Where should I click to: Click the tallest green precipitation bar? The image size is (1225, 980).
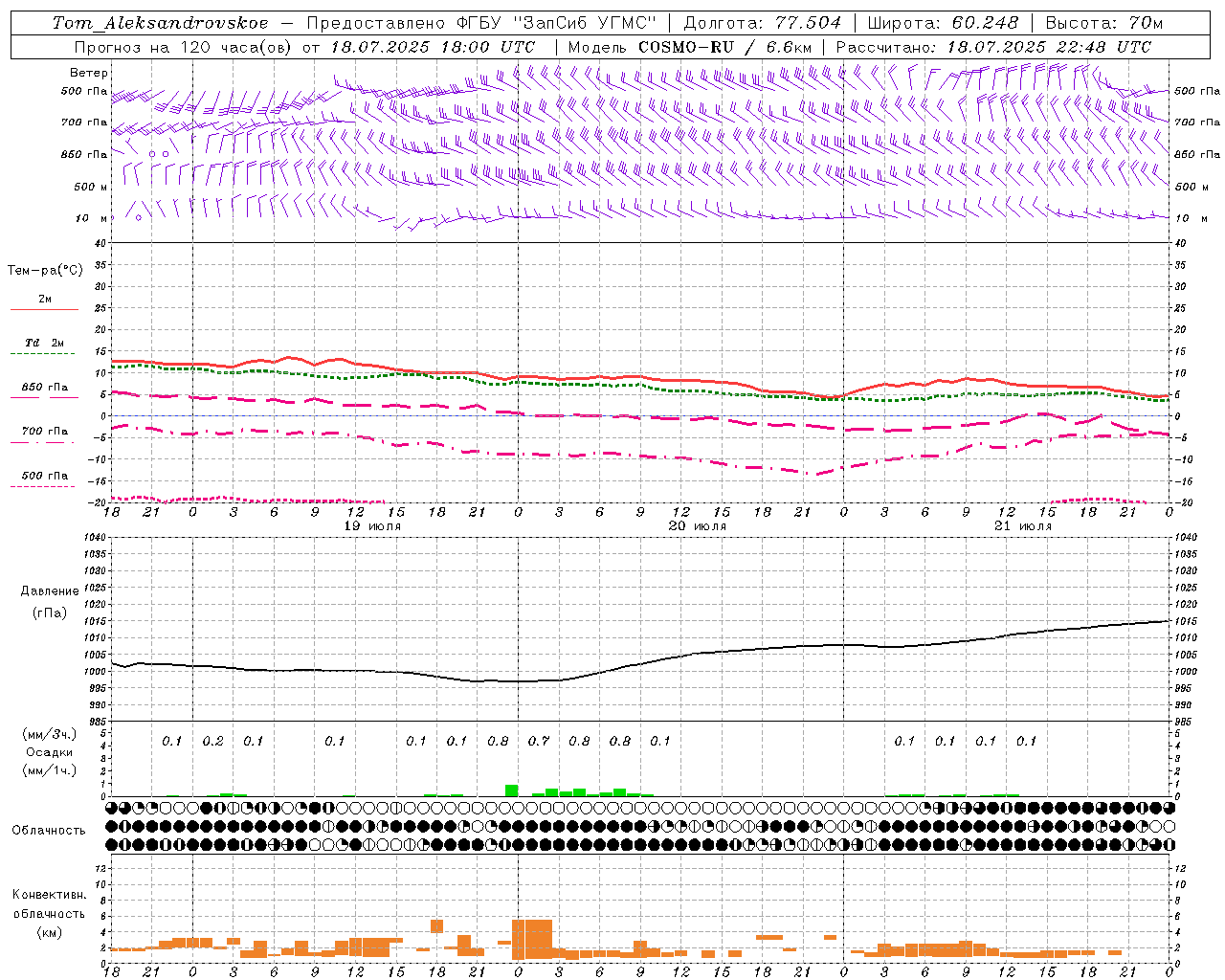point(512,791)
